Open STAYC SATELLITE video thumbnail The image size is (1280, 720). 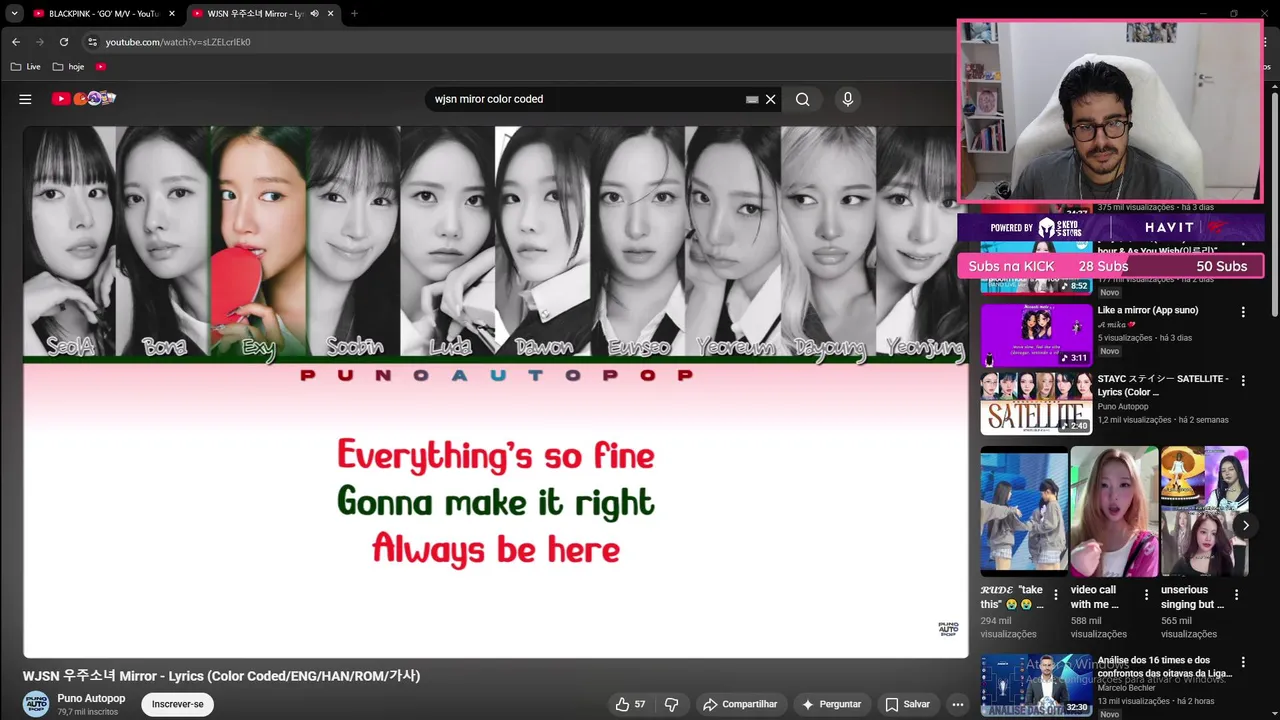click(1036, 403)
